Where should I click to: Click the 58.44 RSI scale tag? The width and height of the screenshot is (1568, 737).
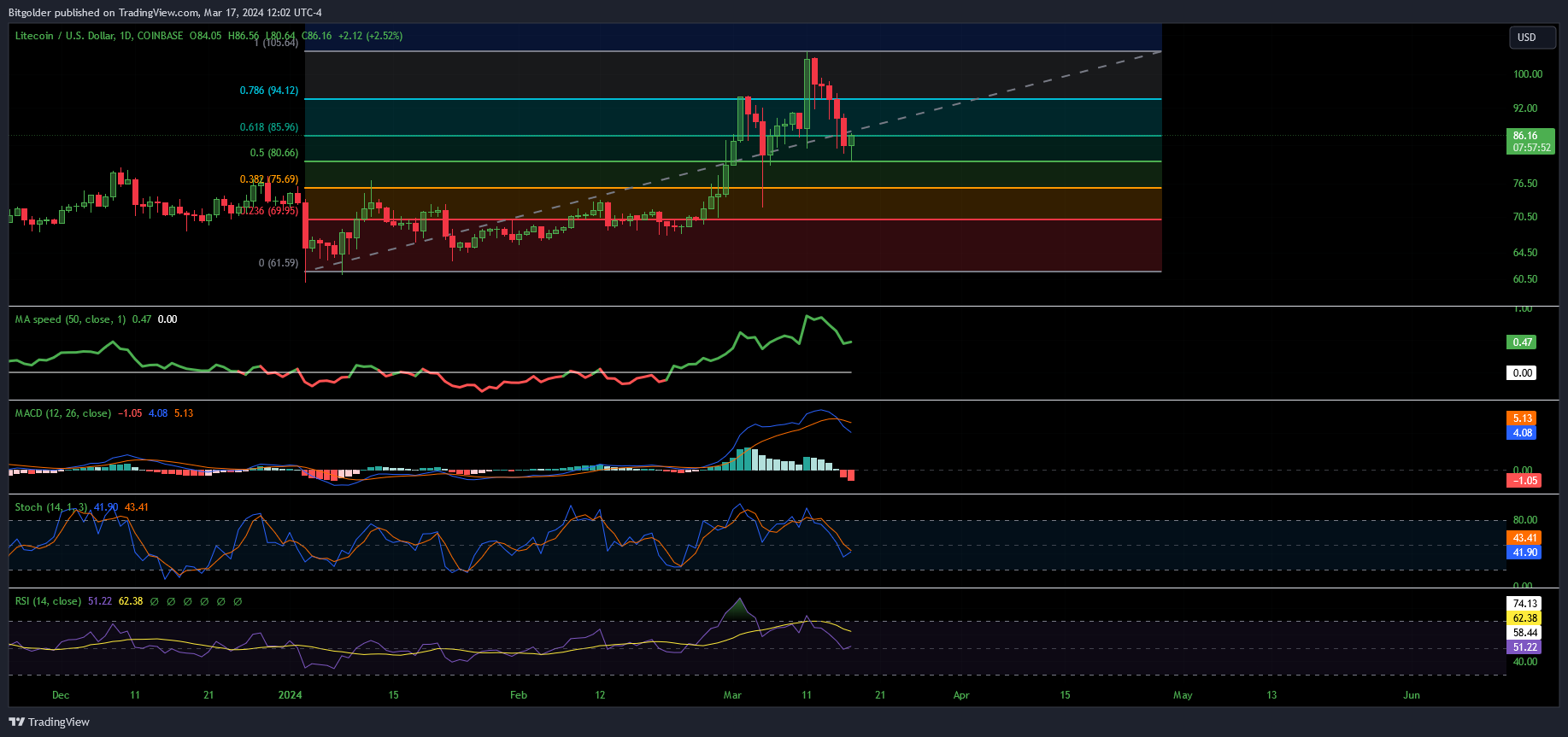[1524, 633]
